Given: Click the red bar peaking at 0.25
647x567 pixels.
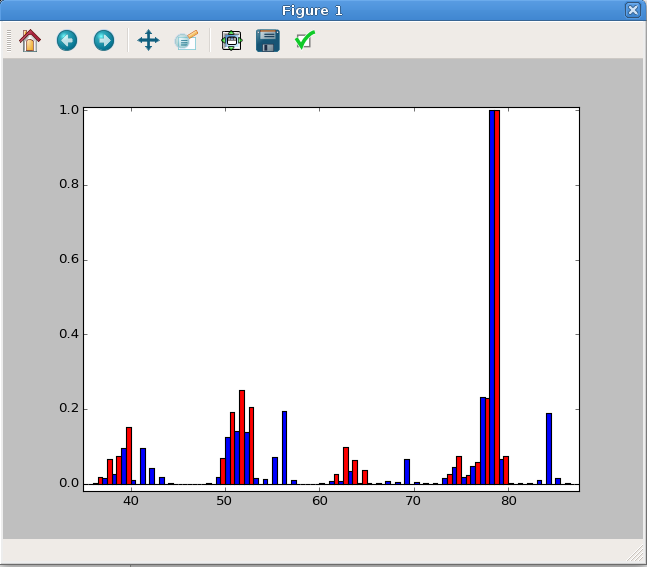Looking at the screenshot, I should (x=242, y=437).
